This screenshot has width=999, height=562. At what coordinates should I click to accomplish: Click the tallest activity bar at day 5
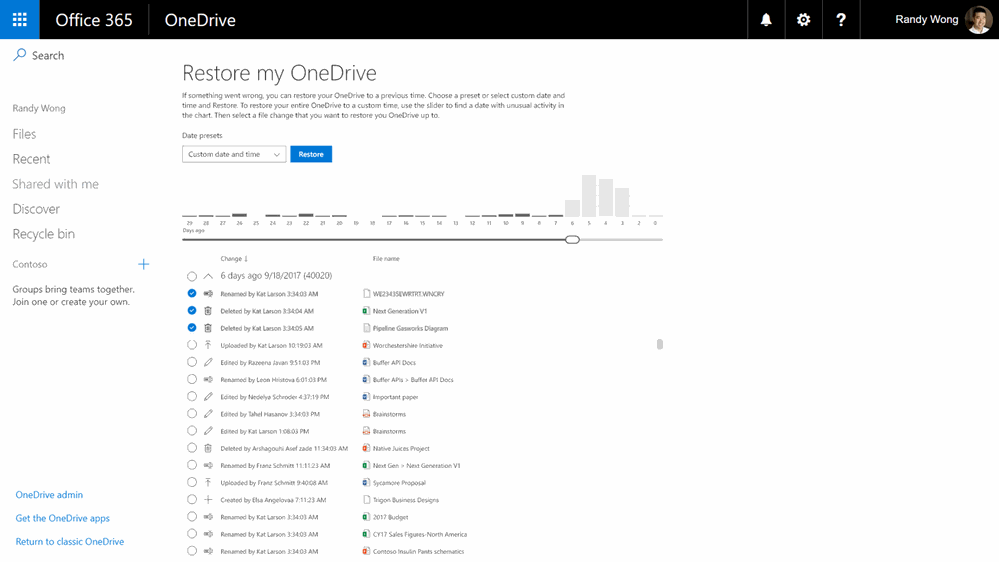(589, 196)
